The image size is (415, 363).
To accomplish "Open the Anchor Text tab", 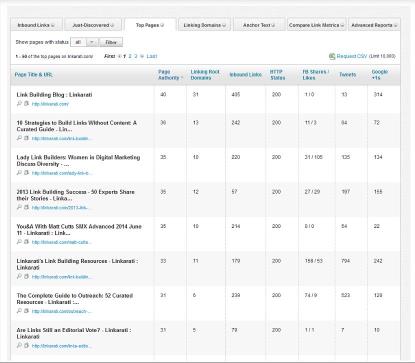I will [x=259, y=25].
